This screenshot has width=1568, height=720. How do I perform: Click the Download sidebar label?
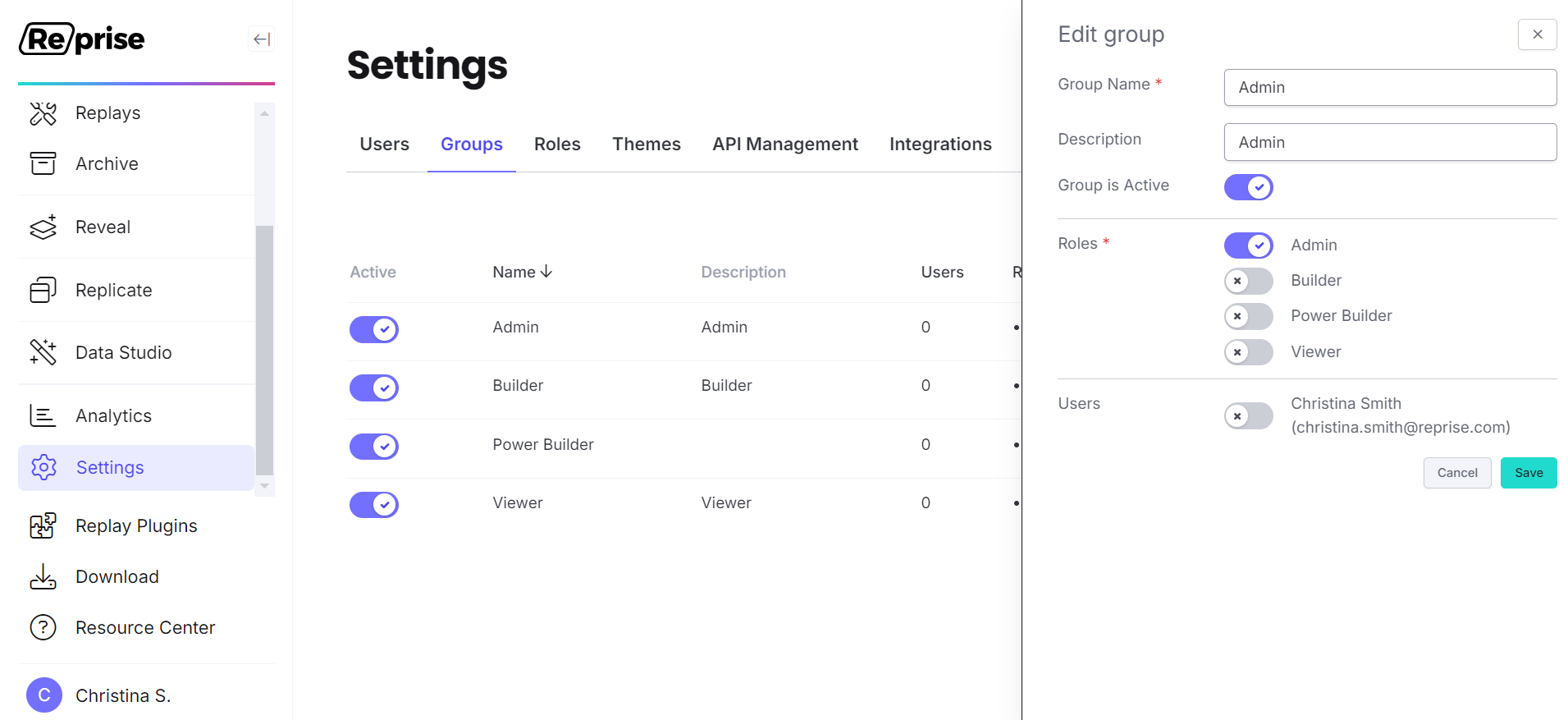click(x=117, y=577)
